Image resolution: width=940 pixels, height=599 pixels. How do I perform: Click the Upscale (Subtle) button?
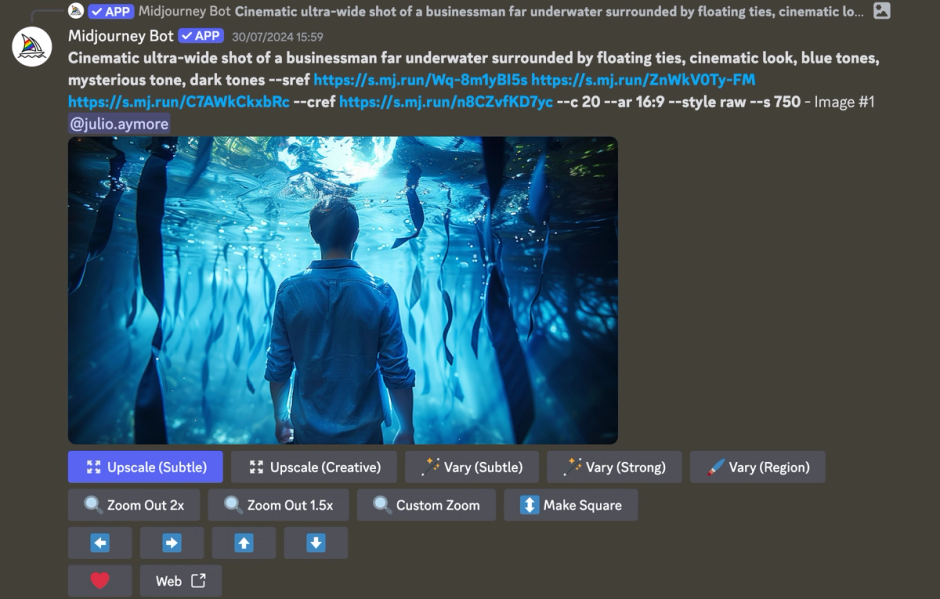coord(145,467)
